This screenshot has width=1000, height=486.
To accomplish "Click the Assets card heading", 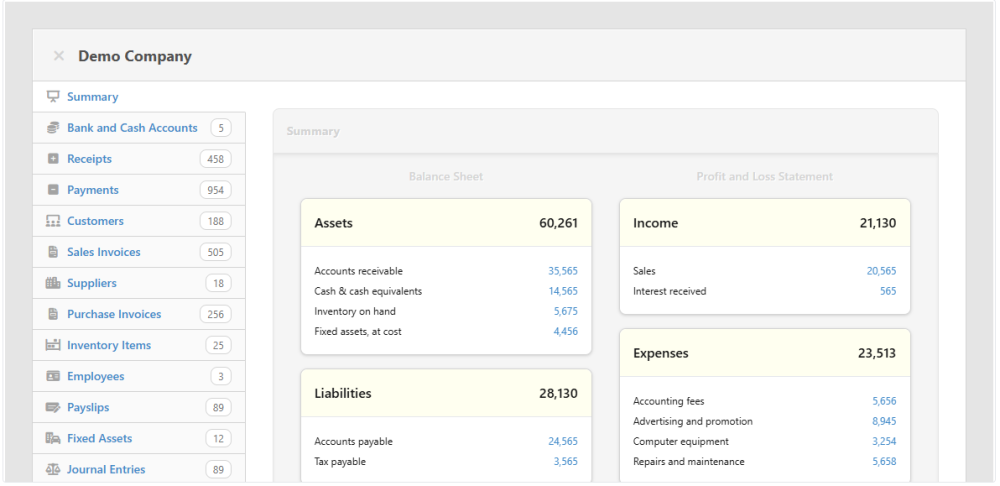I will point(334,223).
